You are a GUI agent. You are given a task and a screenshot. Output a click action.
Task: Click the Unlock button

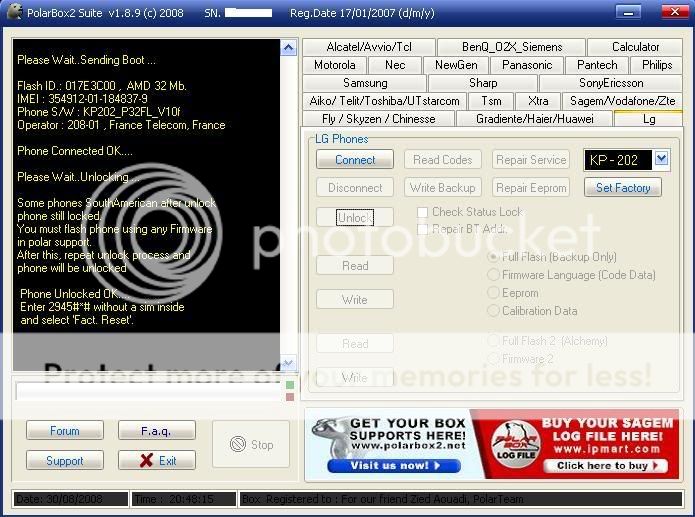[355, 217]
